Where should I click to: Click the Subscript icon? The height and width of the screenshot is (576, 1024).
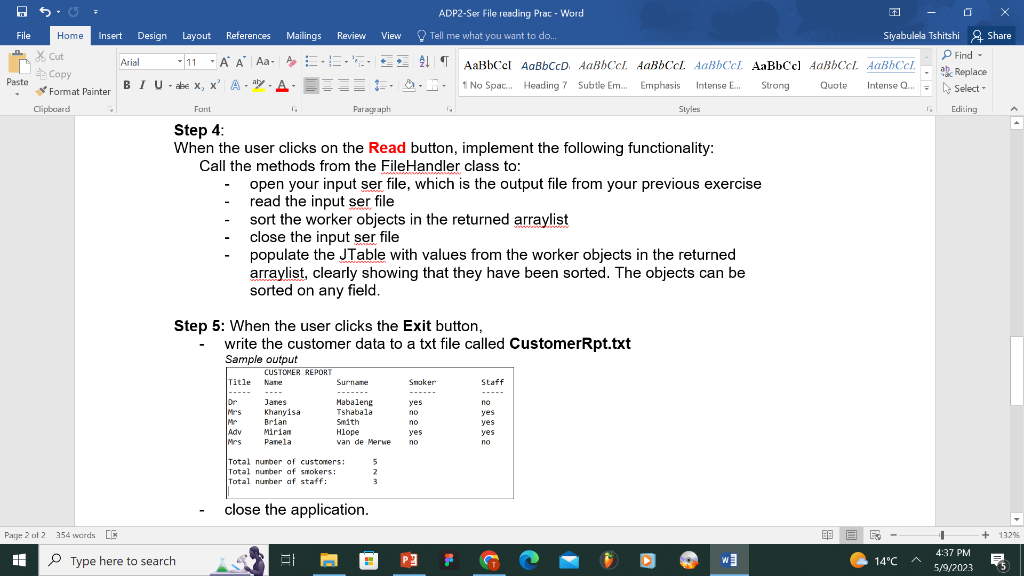click(198, 85)
